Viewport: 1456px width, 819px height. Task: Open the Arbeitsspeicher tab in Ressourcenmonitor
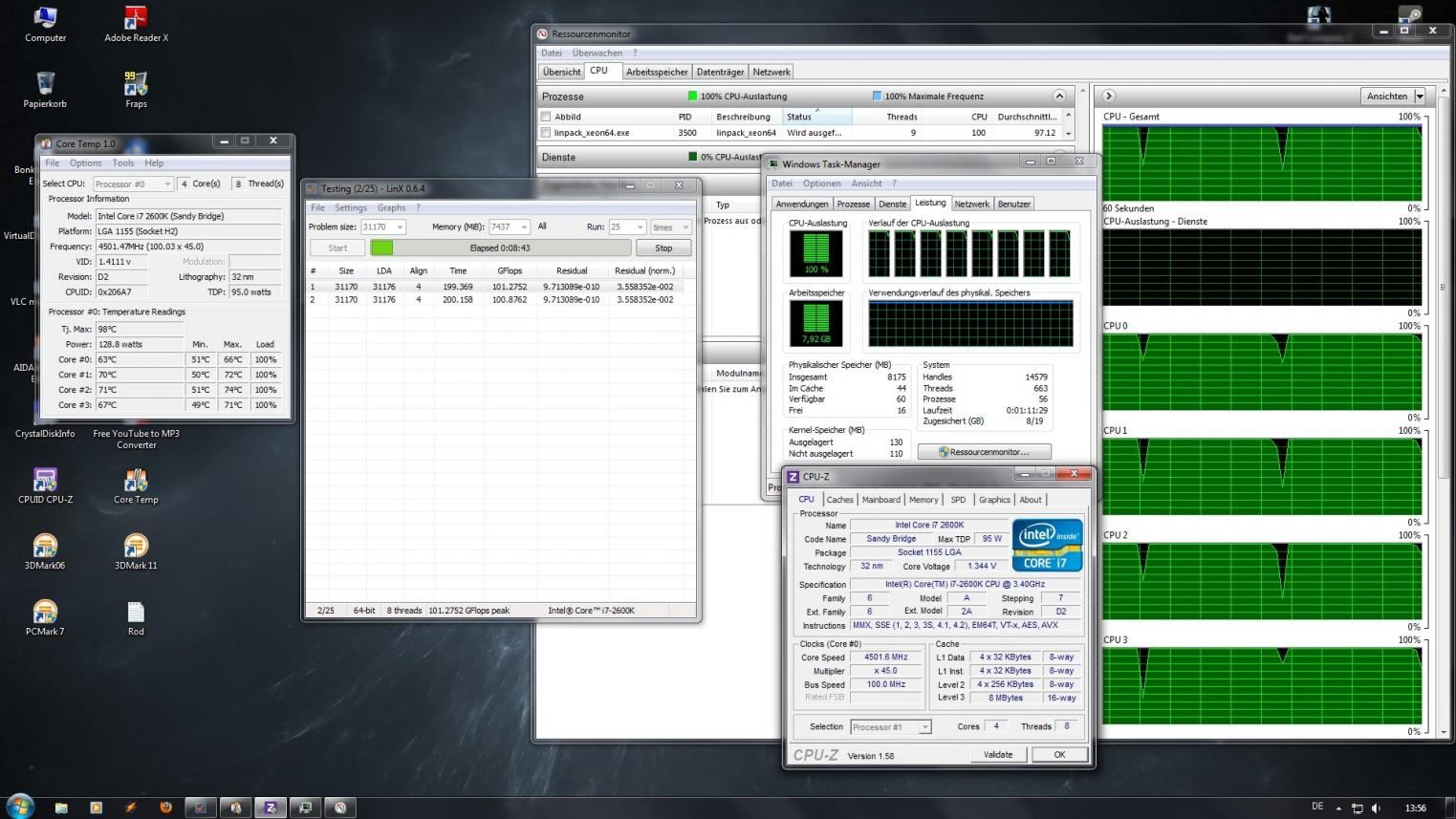657,72
